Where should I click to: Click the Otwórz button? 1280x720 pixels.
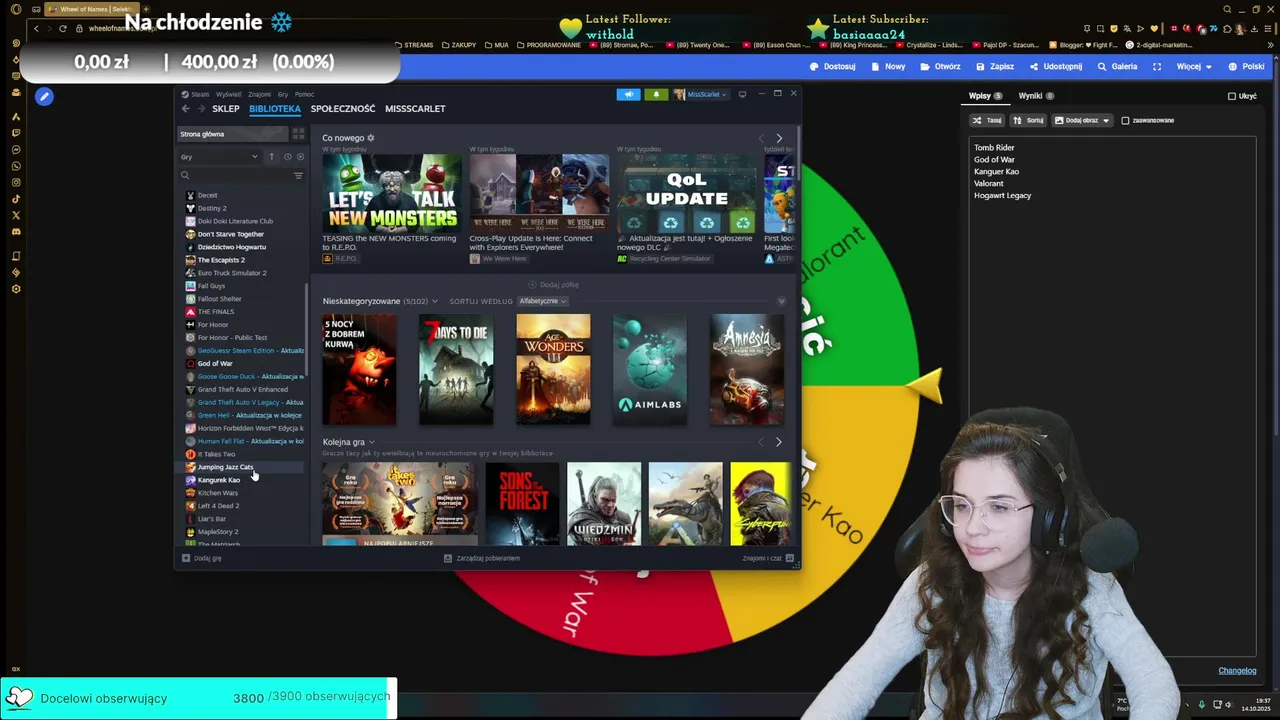tap(940, 67)
